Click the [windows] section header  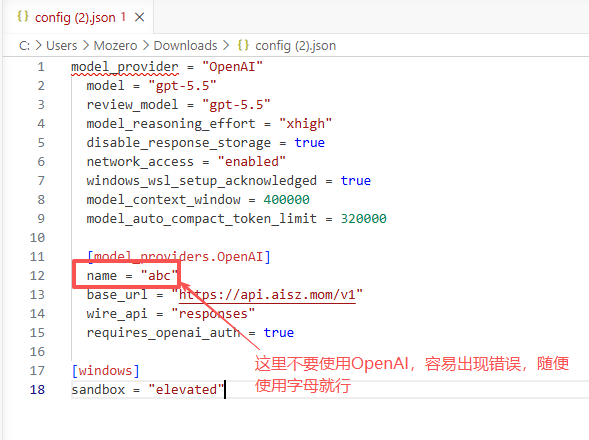[x=106, y=371]
